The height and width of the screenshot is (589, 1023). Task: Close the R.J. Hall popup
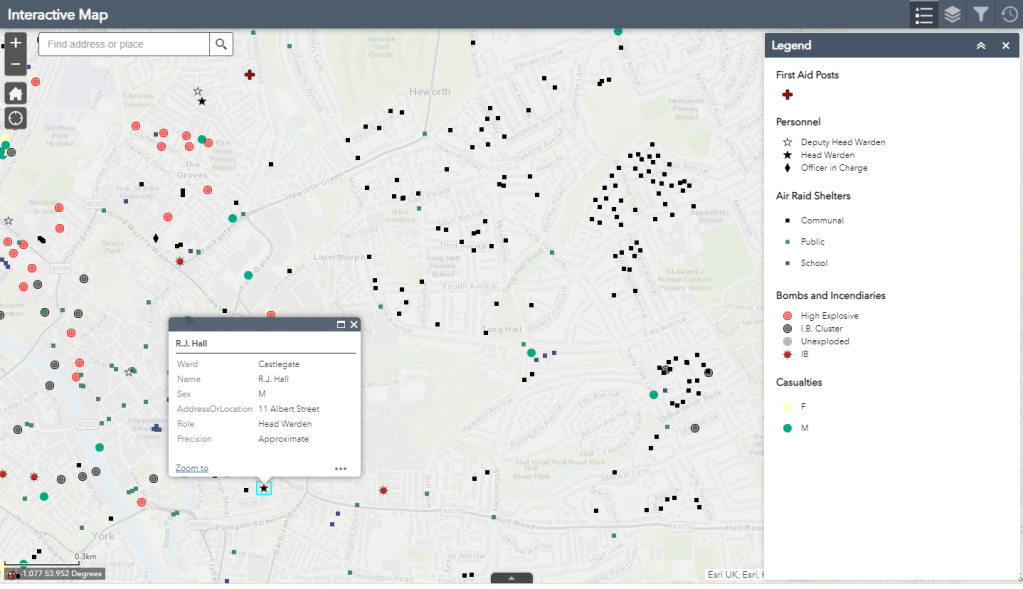pos(353,324)
